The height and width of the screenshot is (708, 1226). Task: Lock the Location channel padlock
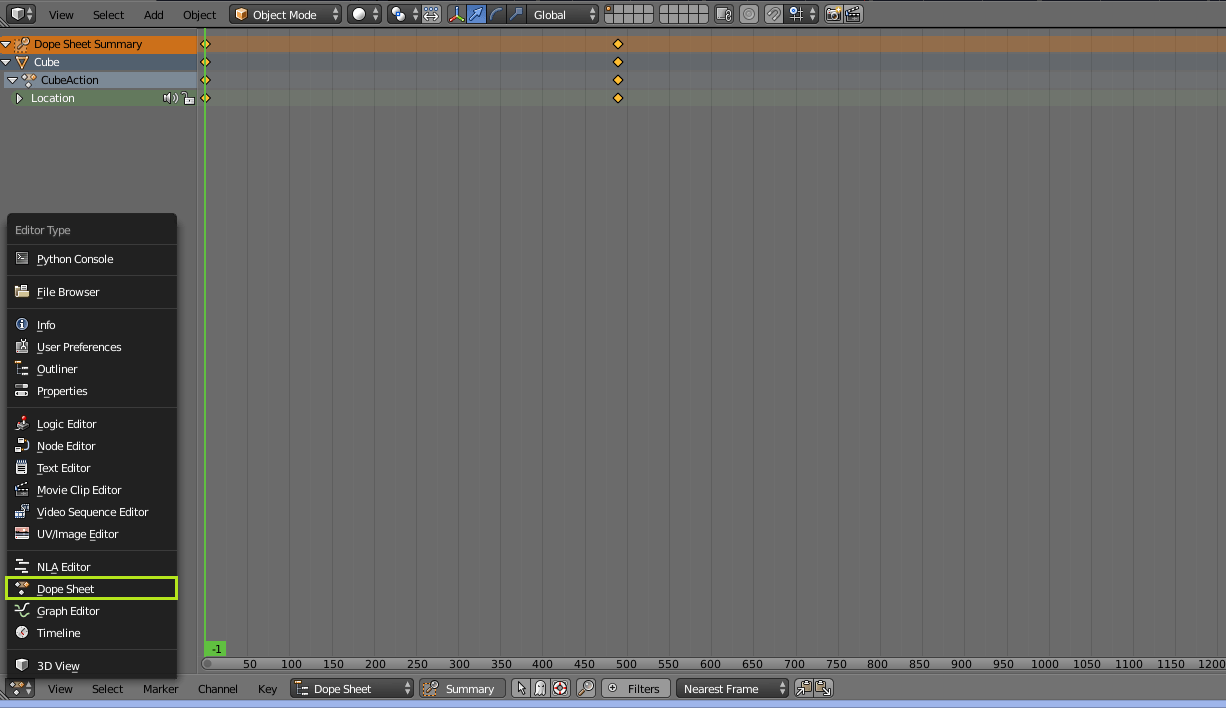point(188,98)
